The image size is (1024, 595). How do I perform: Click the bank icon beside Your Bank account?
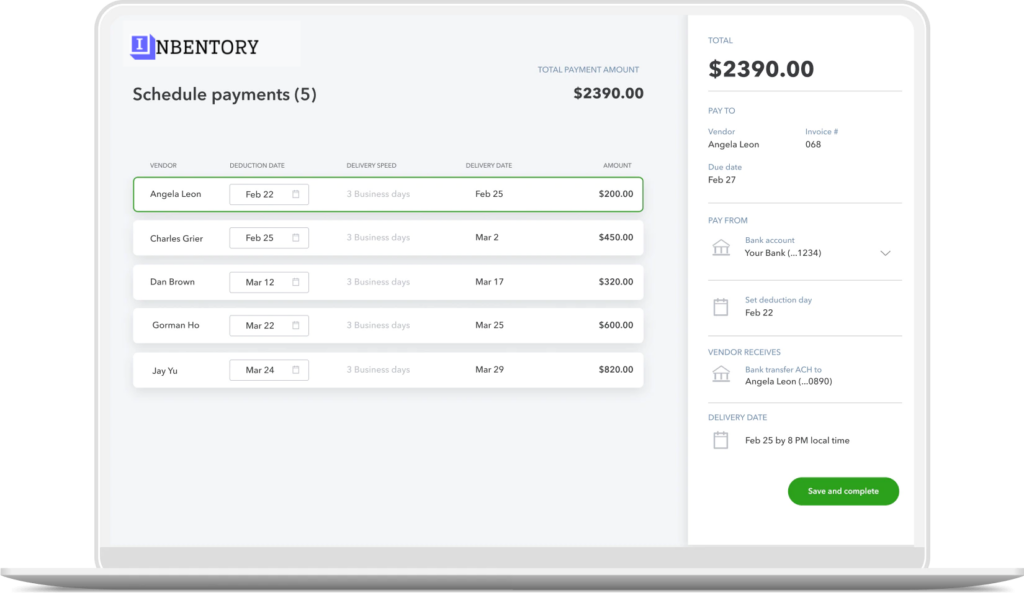[x=720, y=247]
